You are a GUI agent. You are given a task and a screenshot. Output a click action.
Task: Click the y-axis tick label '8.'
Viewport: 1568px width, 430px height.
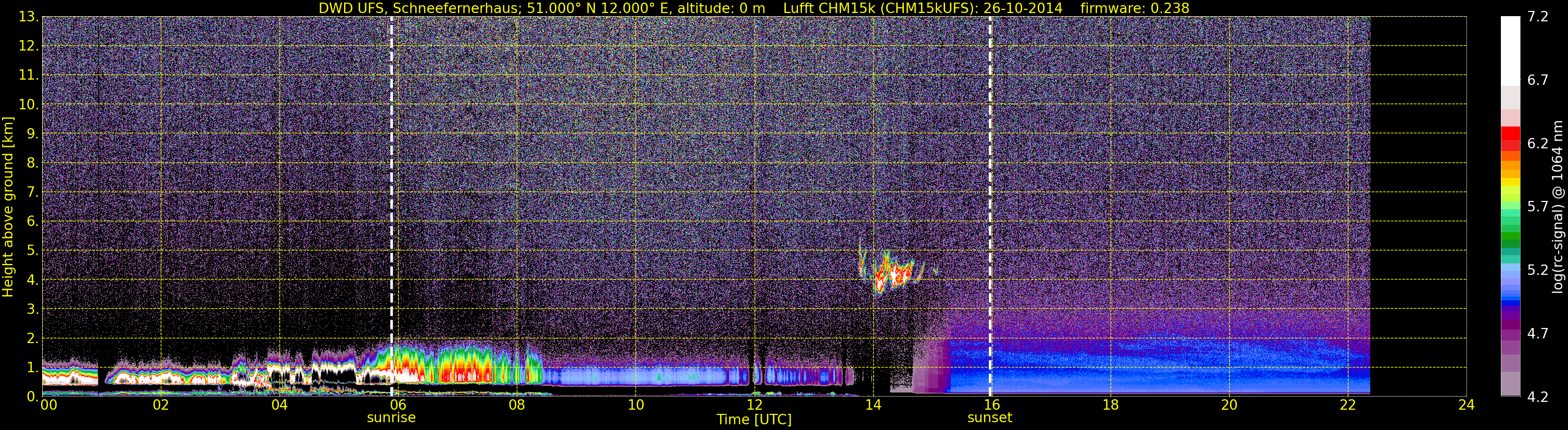point(33,163)
